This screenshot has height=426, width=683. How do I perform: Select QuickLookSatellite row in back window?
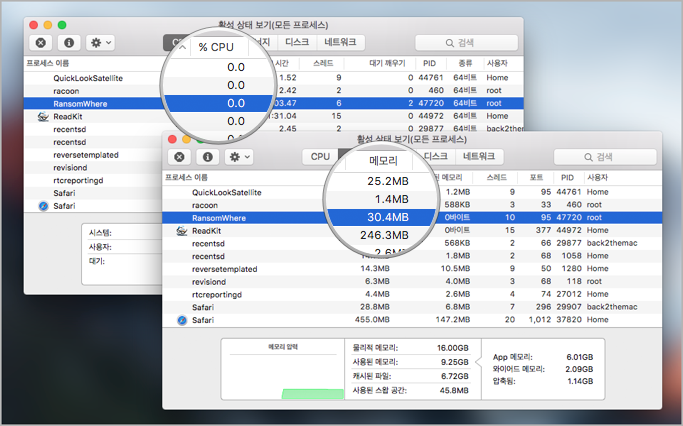[274, 78]
